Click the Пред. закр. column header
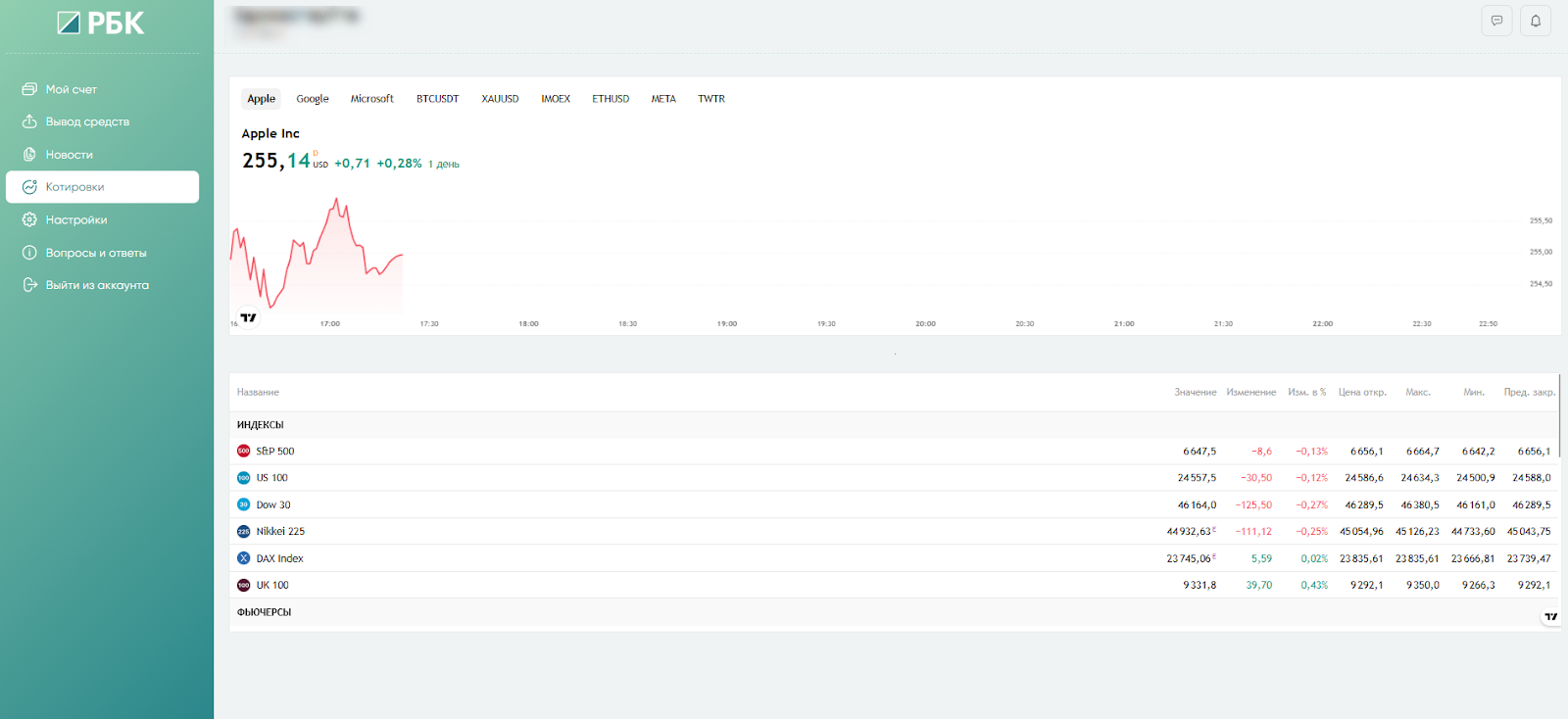 coord(1530,393)
